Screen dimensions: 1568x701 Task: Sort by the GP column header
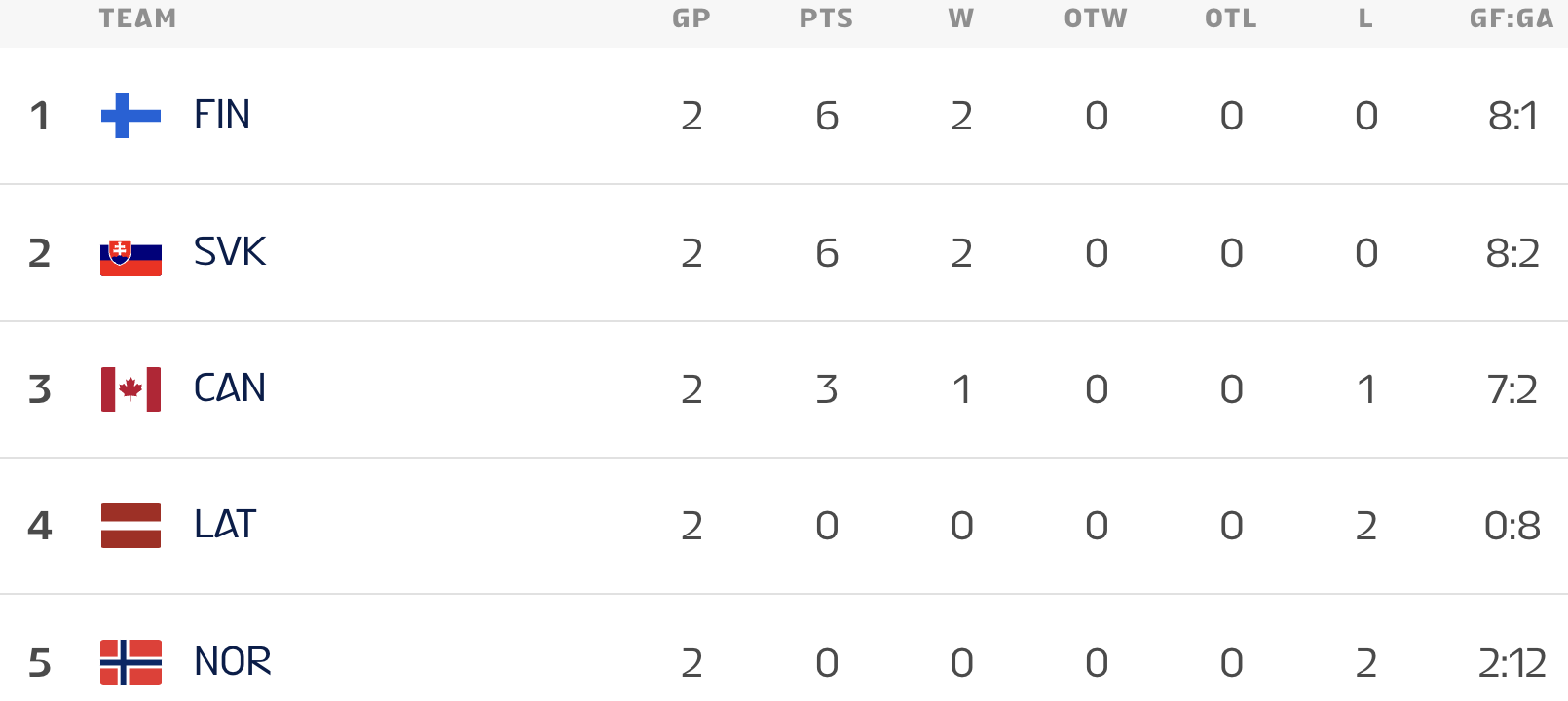click(691, 18)
